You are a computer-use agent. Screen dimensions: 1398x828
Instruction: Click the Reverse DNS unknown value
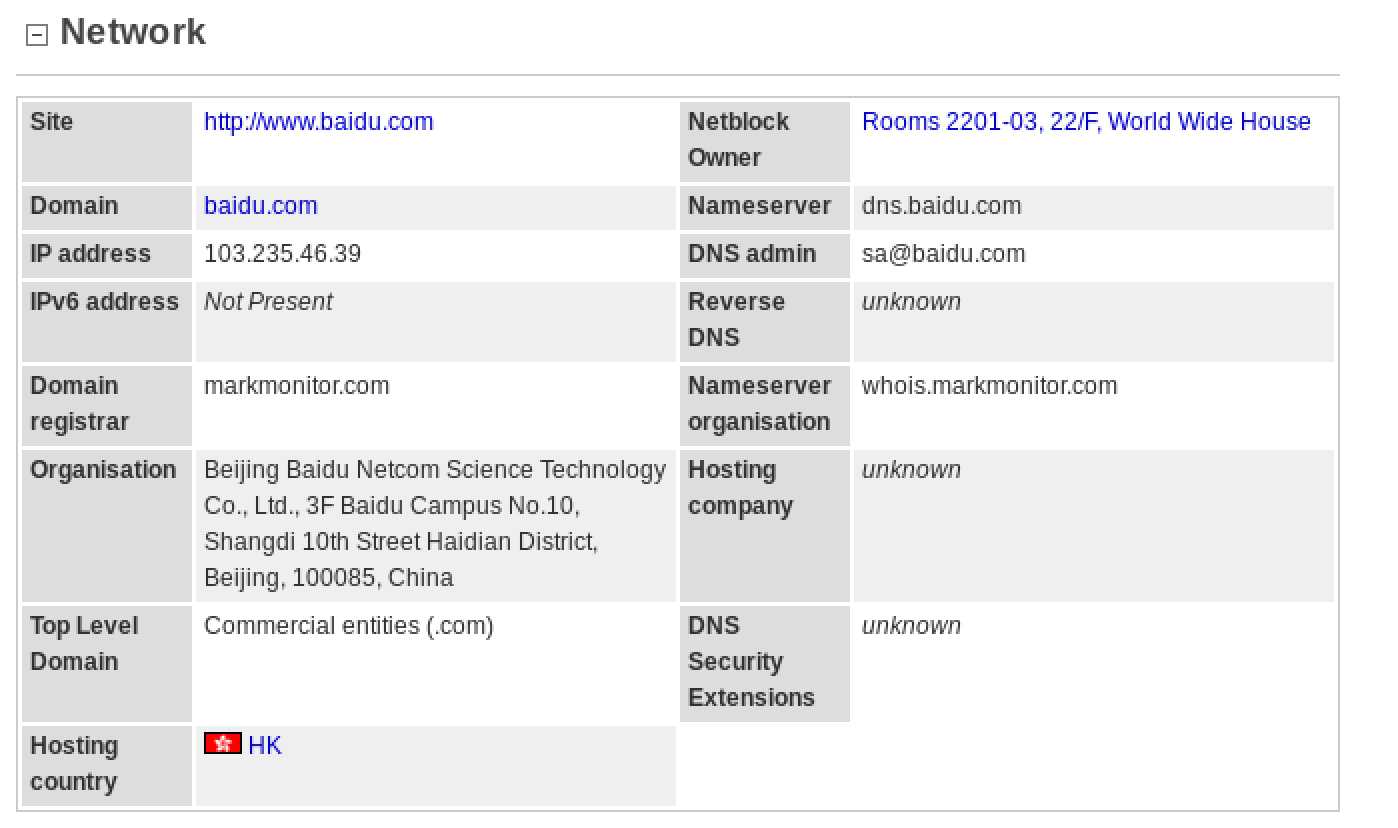[x=911, y=302]
